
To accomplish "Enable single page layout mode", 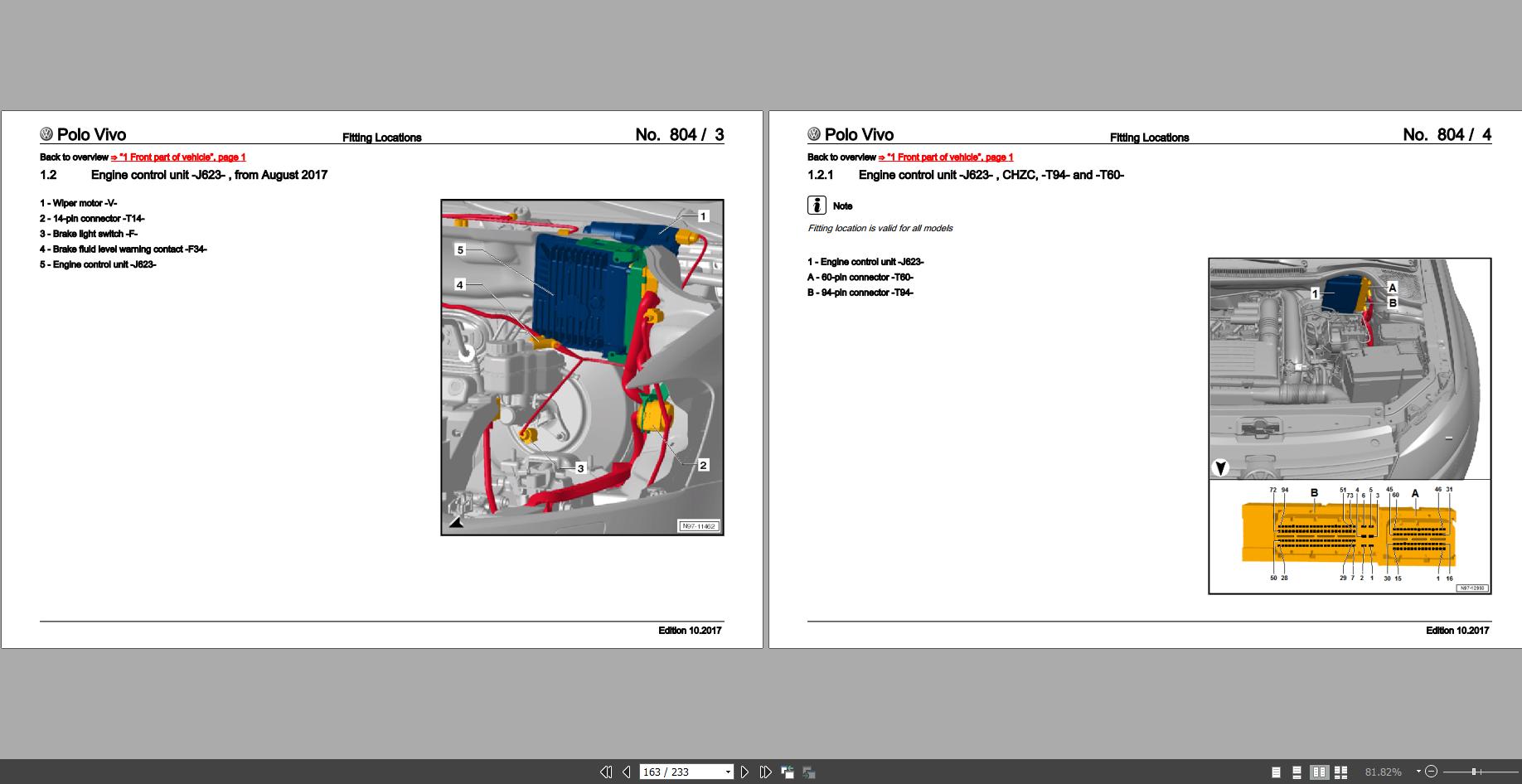I will (1275, 772).
